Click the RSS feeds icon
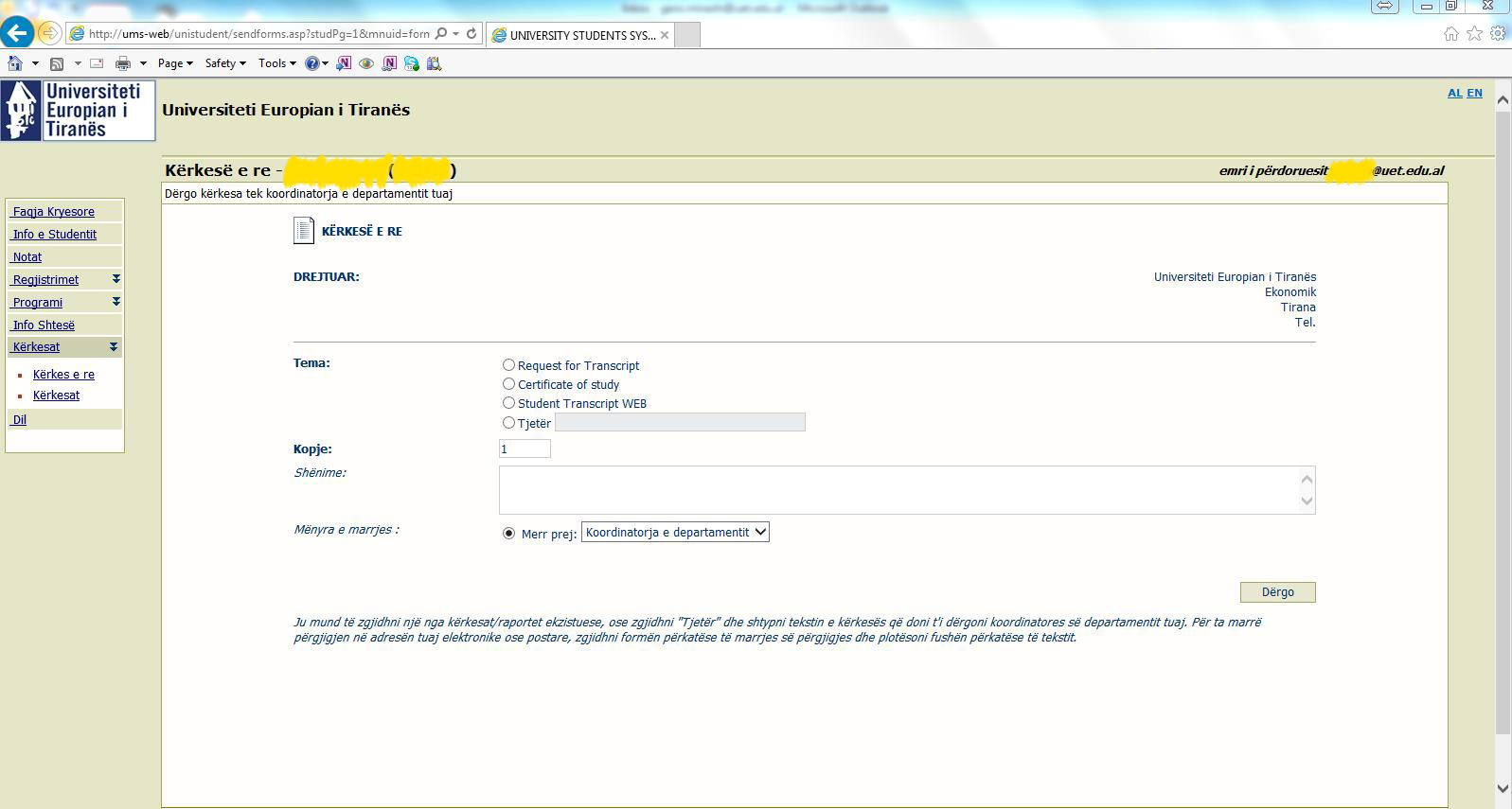Viewport: 1512px width, 809px height. pos(57,63)
